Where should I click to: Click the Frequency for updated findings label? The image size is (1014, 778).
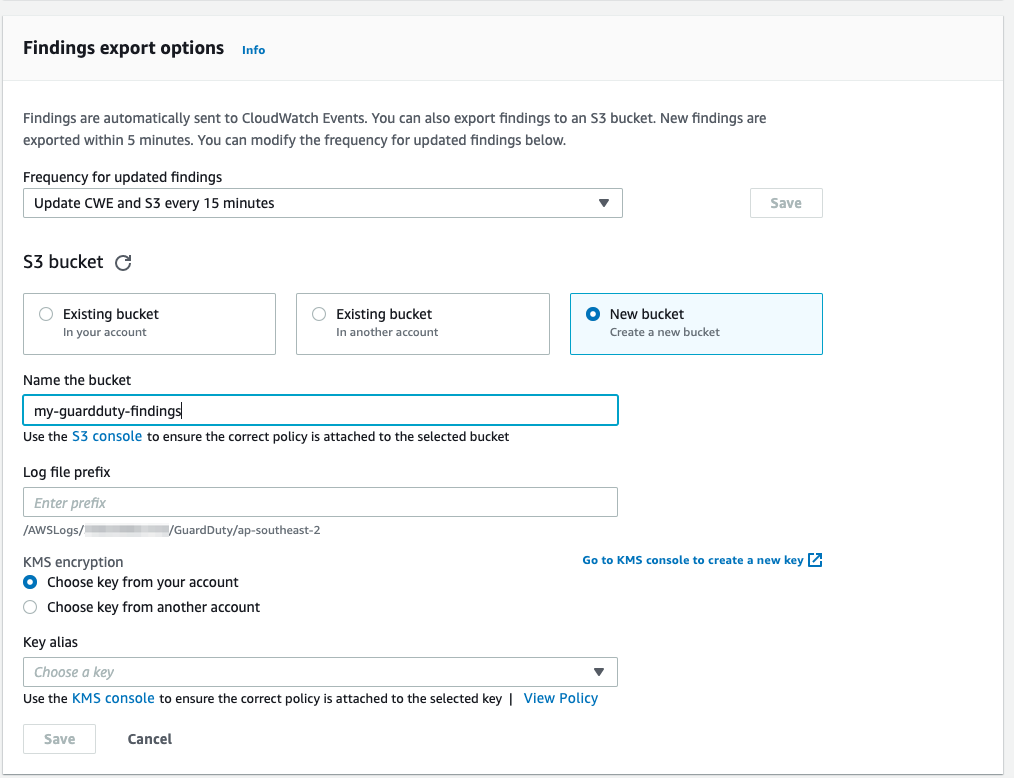[x=122, y=177]
